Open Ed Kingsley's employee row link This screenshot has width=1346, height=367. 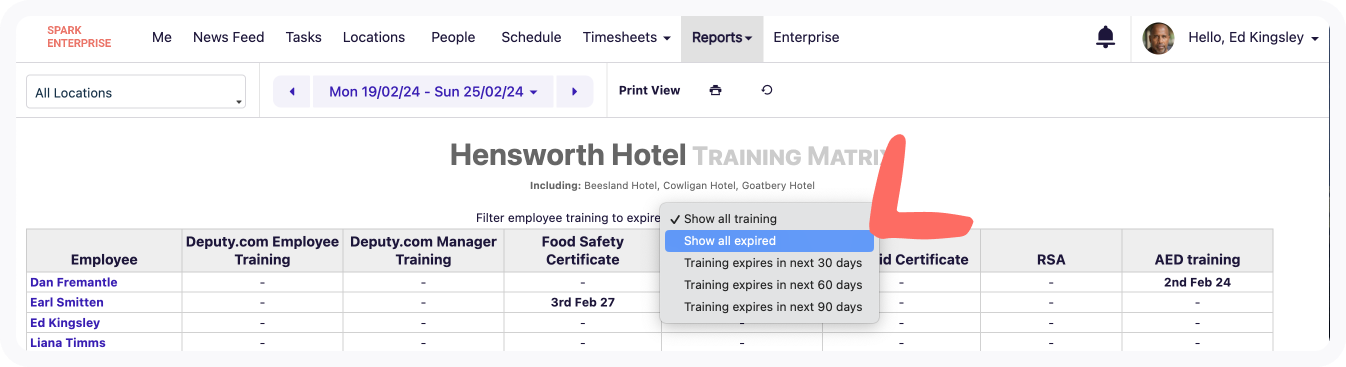point(65,323)
